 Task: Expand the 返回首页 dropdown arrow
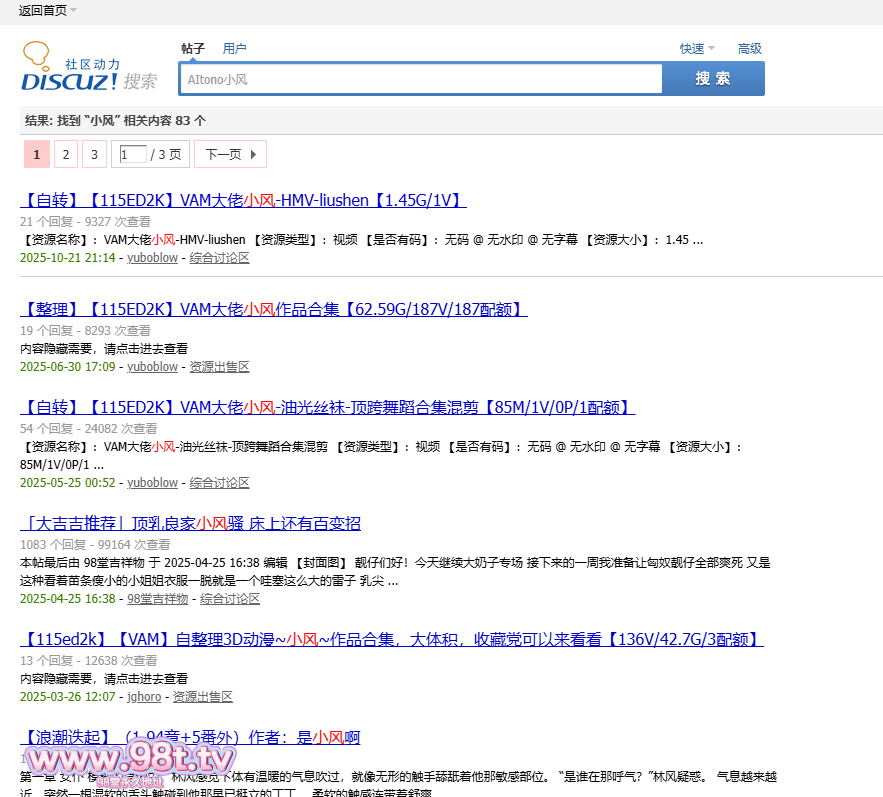[74, 10]
